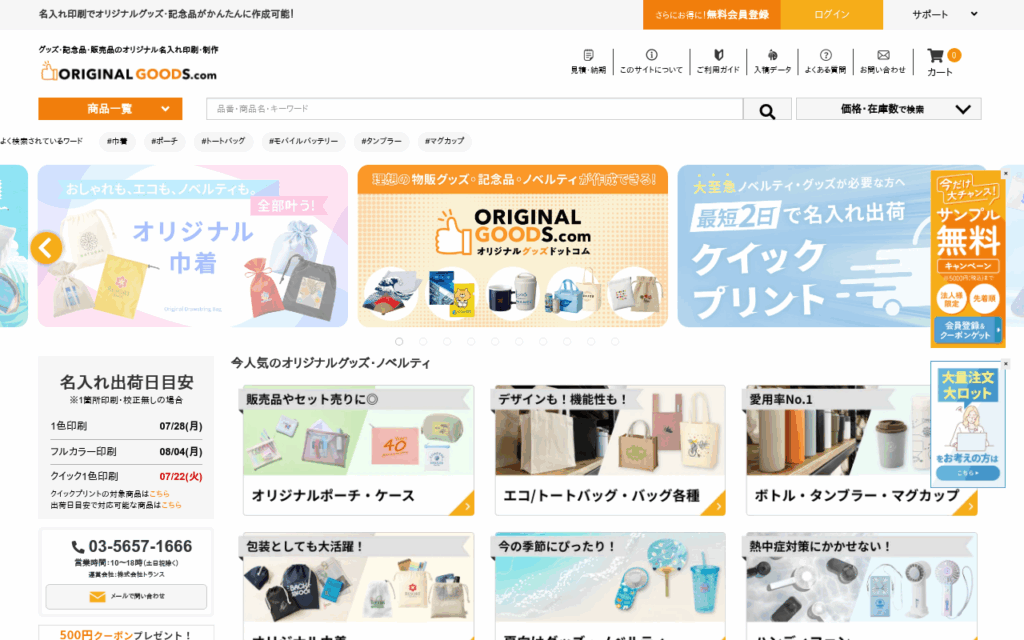1024x640 pixels.
Task: Select third carousel indicator dot
Action: click(447, 342)
